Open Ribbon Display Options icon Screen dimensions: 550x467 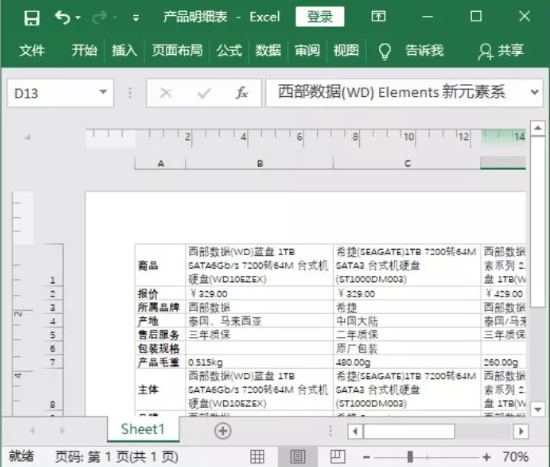click(378, 16)
